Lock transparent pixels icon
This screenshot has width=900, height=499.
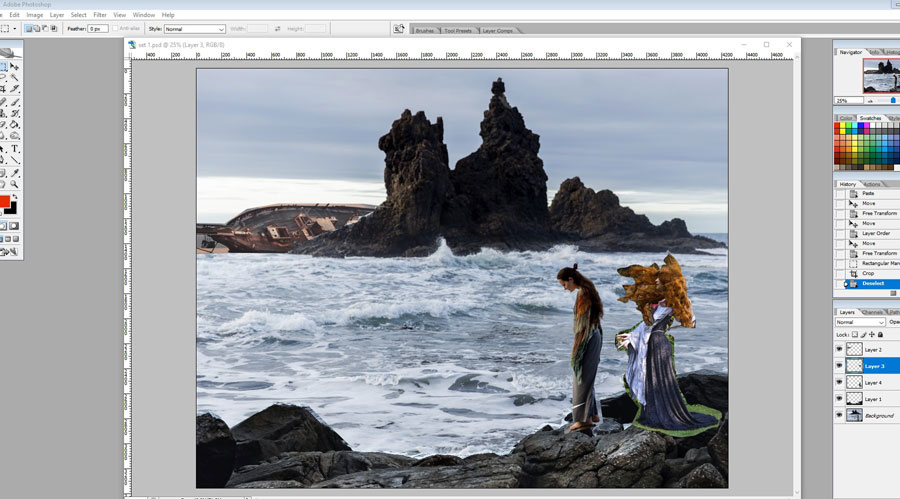click(x=855, y=335)
